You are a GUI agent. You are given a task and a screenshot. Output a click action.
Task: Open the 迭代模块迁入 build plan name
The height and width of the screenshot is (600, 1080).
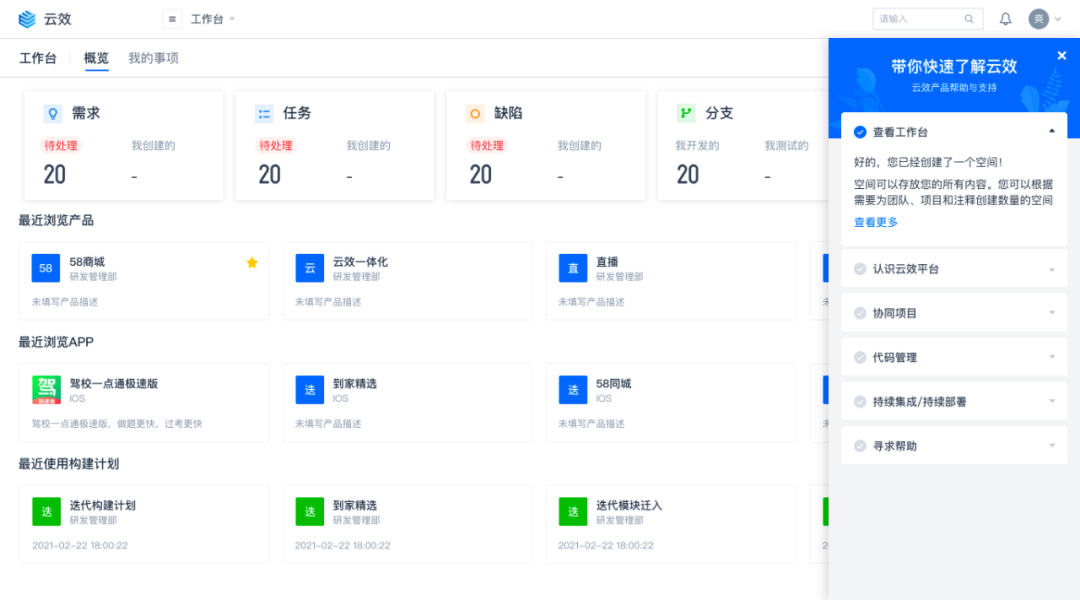[629, 506]
